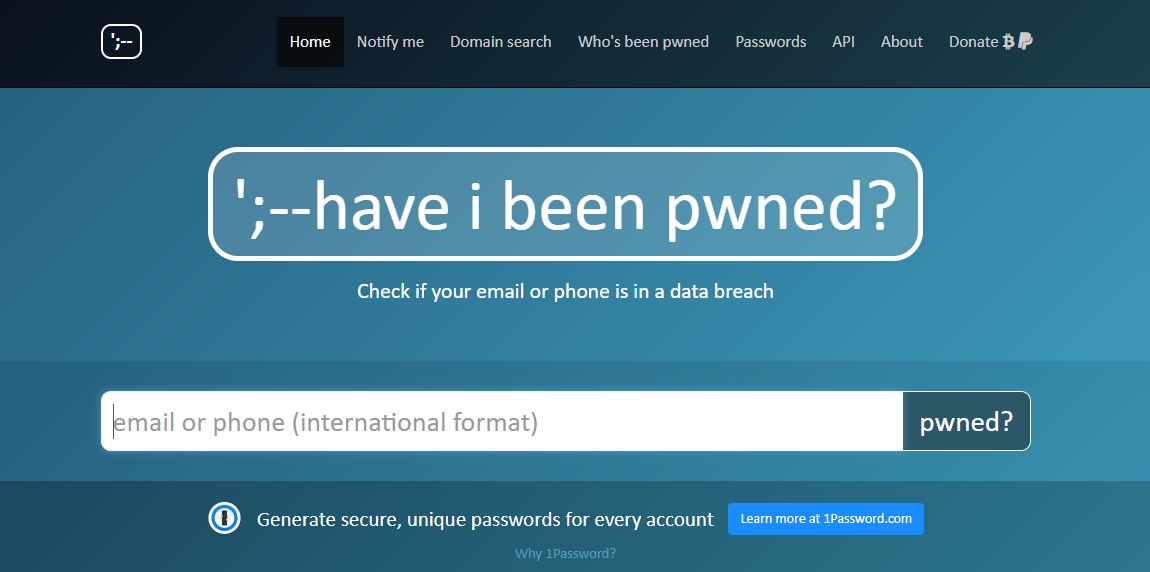Click the Donate link in navigation
The height and width of the screenshot is (572, 1150).
973,42
